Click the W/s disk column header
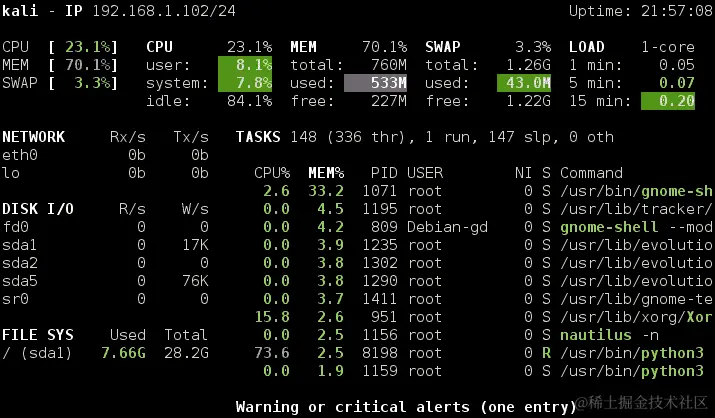This screenshot has height=418, width=715. pos(195,209)
